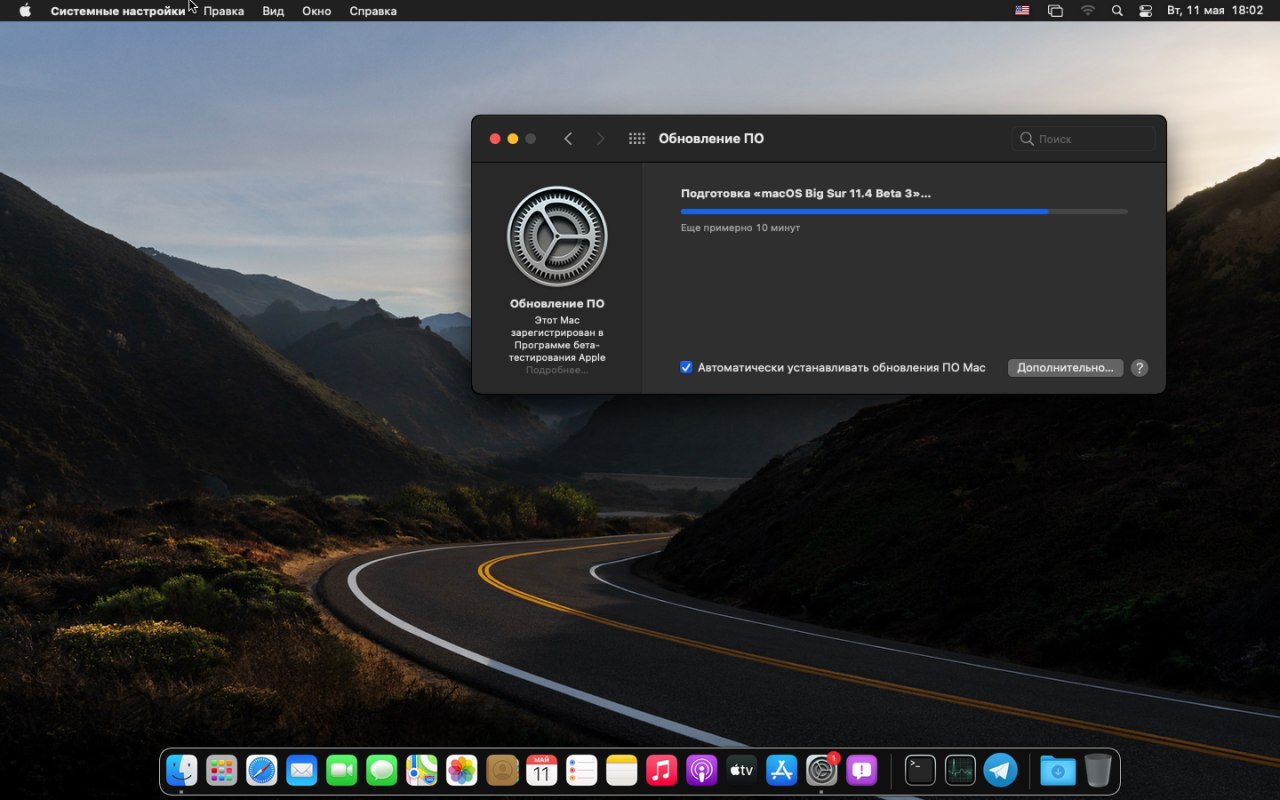Open the Правка menu
The image size is (1280, 800).
pyautogui.click(x=224, y=11)
